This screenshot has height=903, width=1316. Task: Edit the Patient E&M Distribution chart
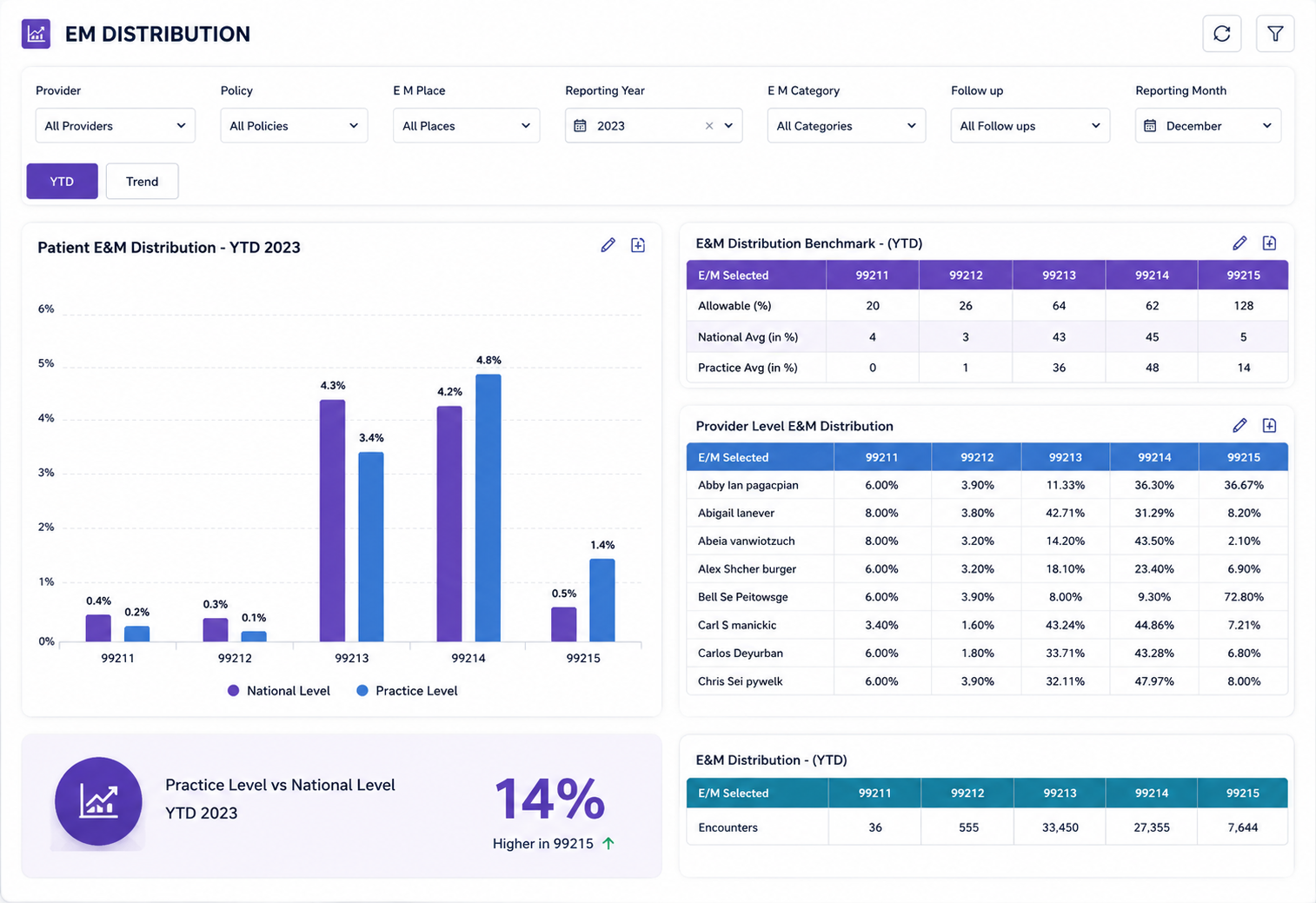point(608,245)
